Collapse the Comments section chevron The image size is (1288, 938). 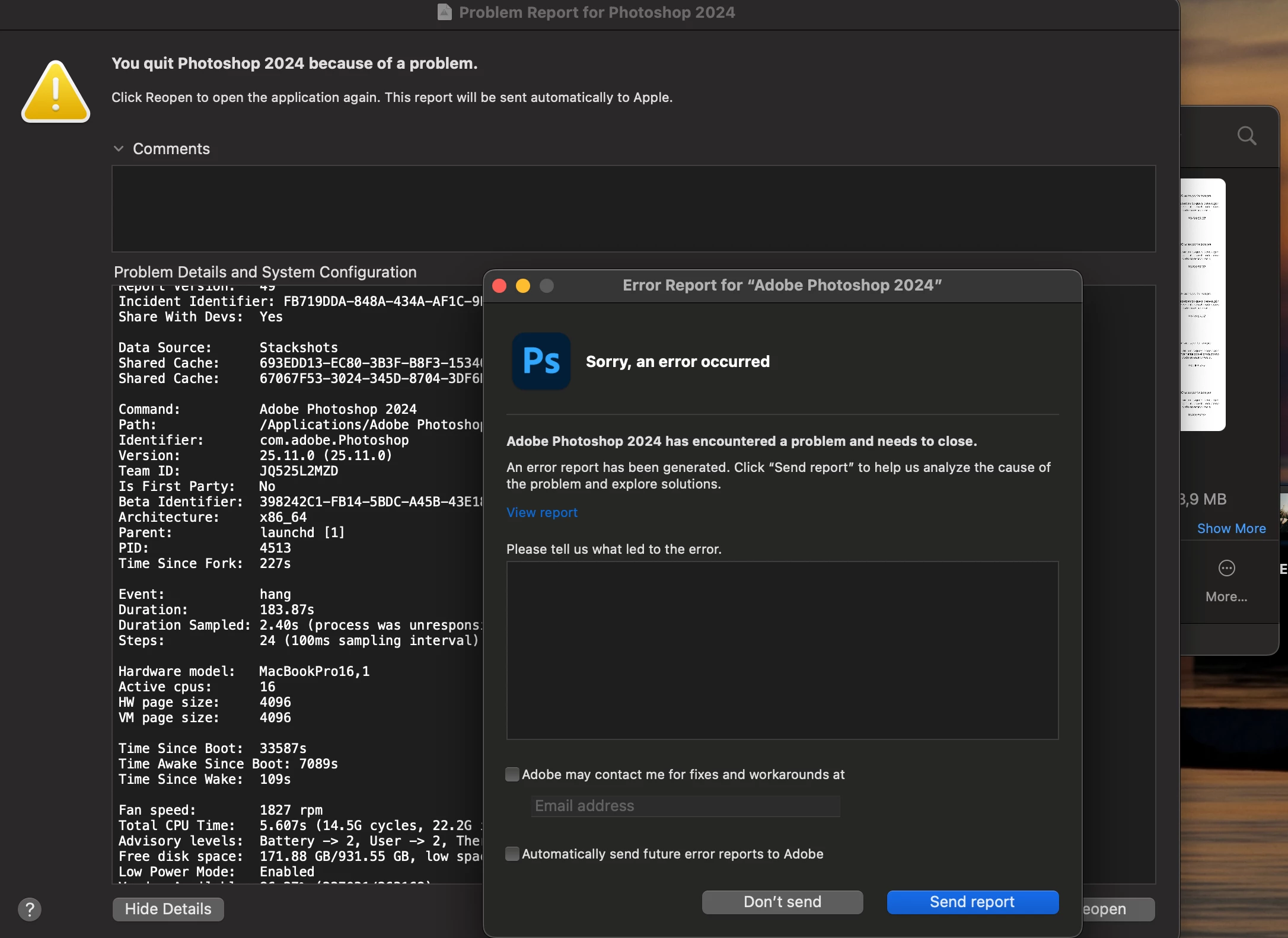point(119,149)
